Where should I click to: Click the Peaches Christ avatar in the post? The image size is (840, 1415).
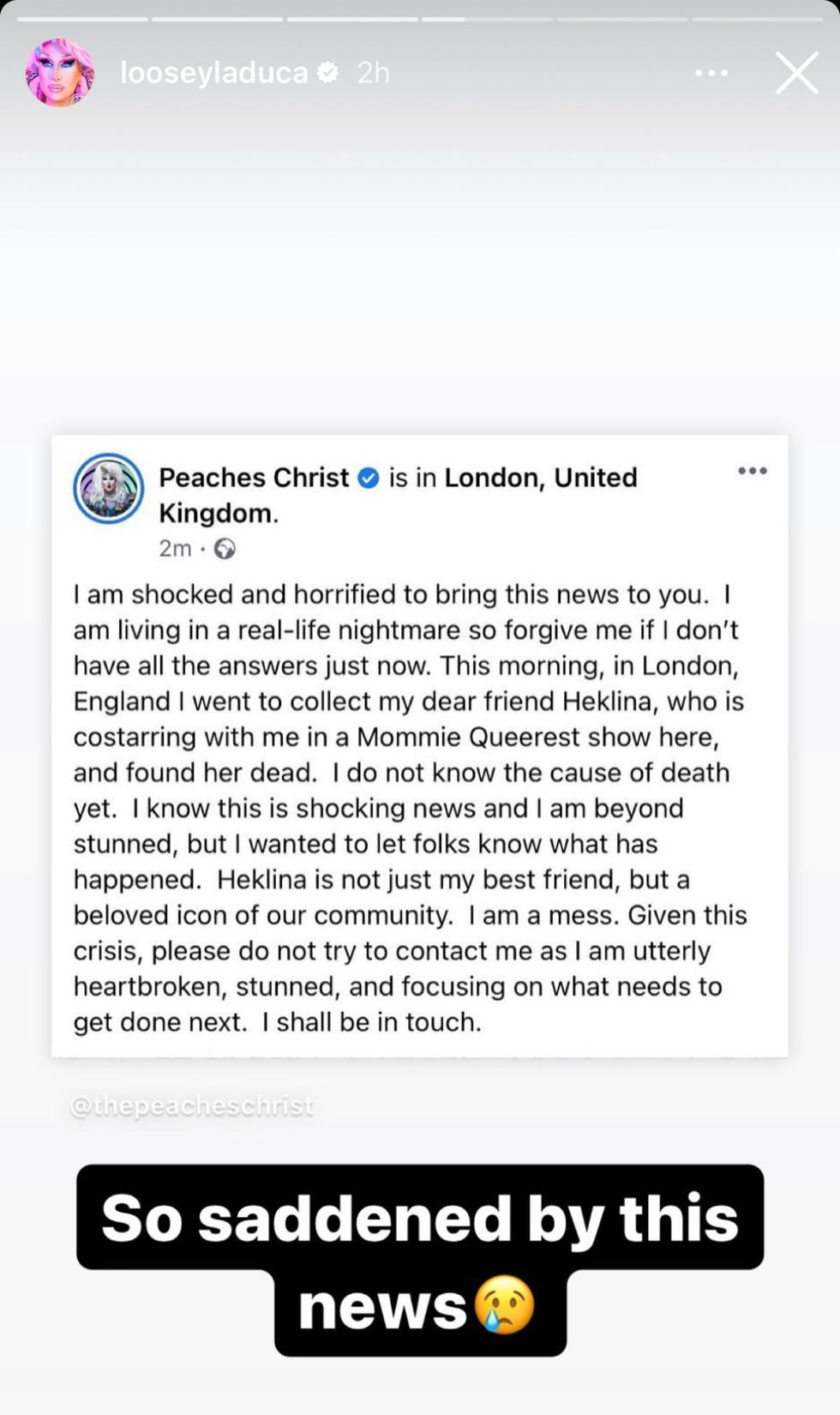[108, 488]
